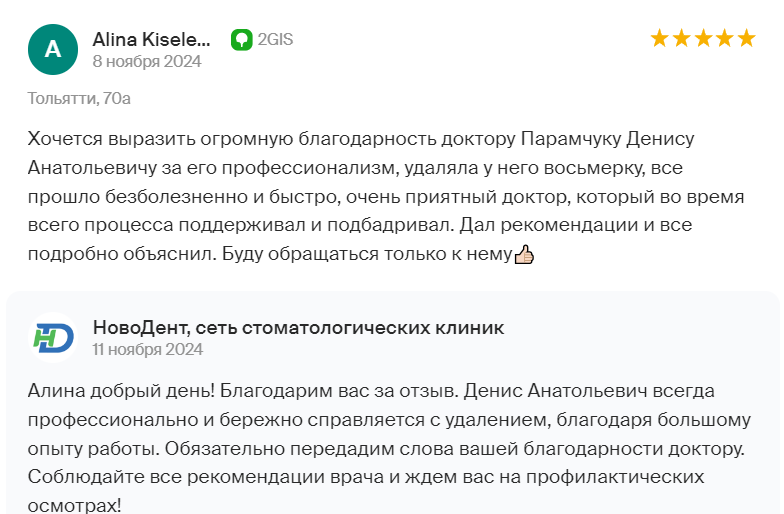Click the green 2GIS logo icon
The image size is (784, 514).
coord(242,40)
